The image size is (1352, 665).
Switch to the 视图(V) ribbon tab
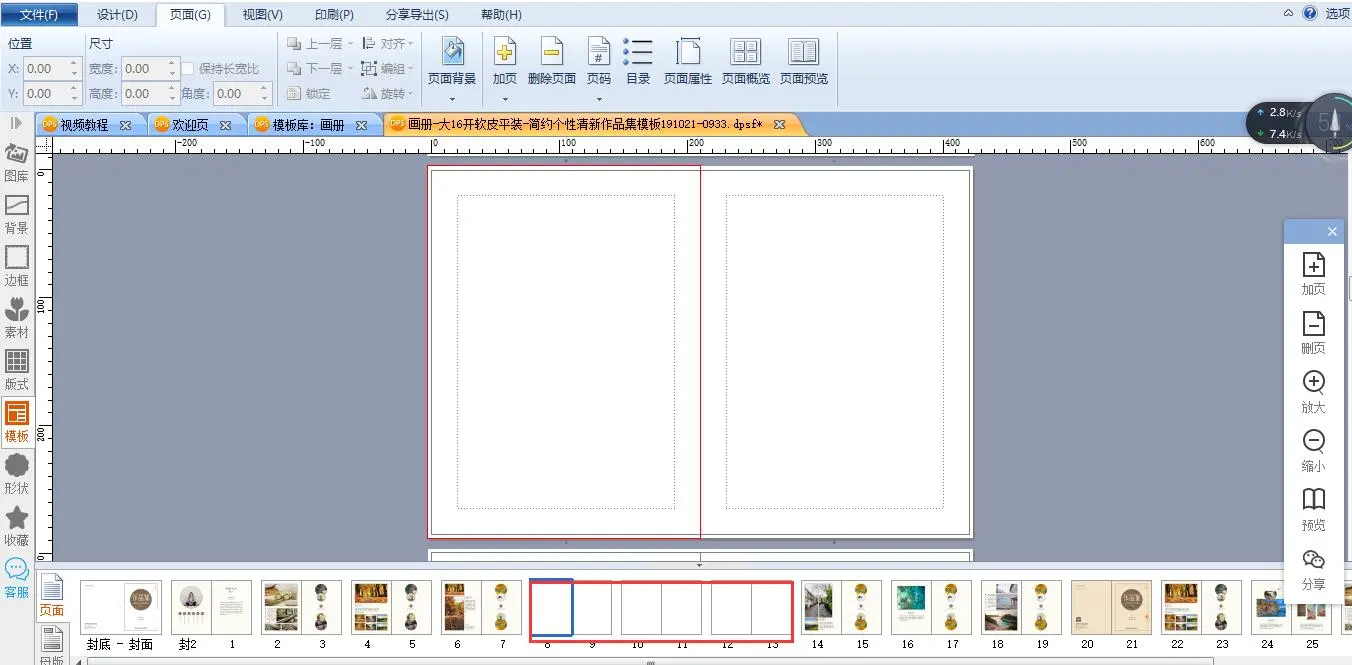pos(263,15)
